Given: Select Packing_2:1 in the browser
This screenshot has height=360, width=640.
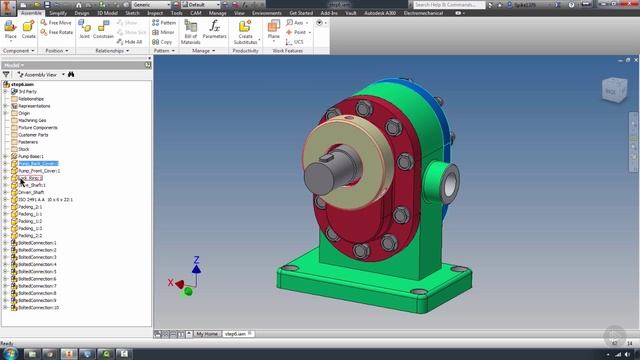Looking at the screenshot, I should coord(30,207).
